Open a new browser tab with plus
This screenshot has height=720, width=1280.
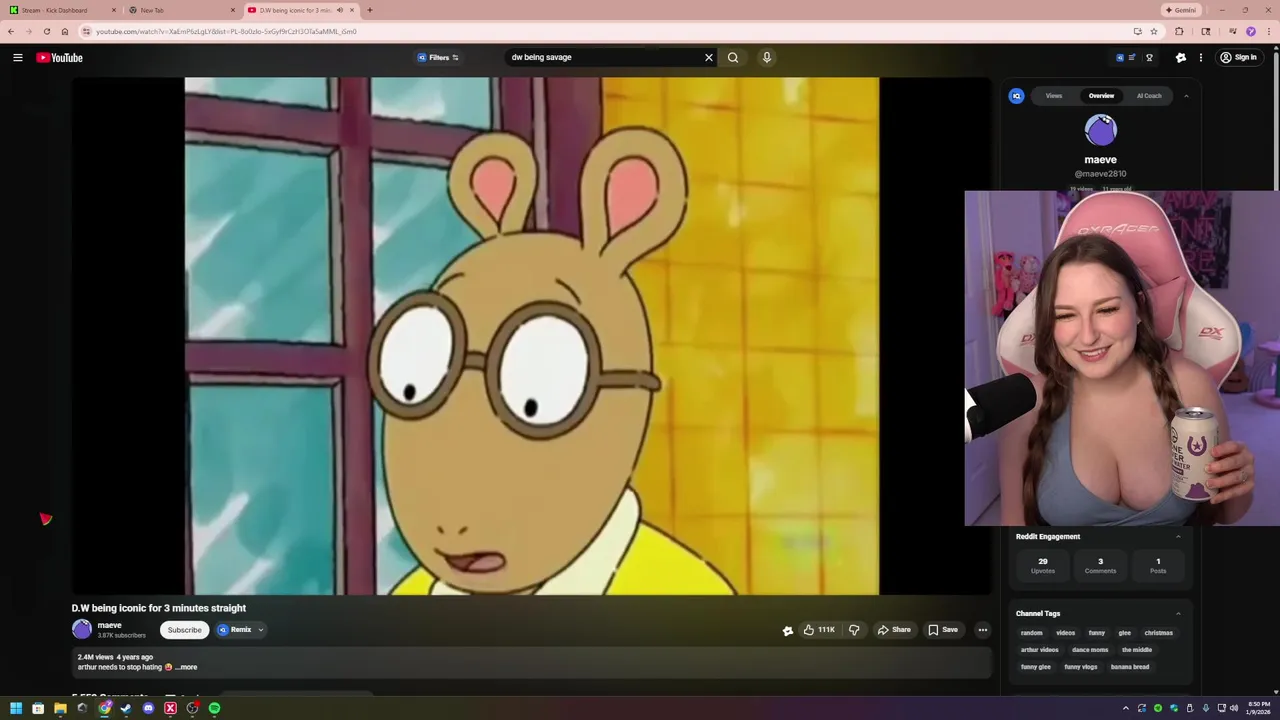[x=370, y=10]
